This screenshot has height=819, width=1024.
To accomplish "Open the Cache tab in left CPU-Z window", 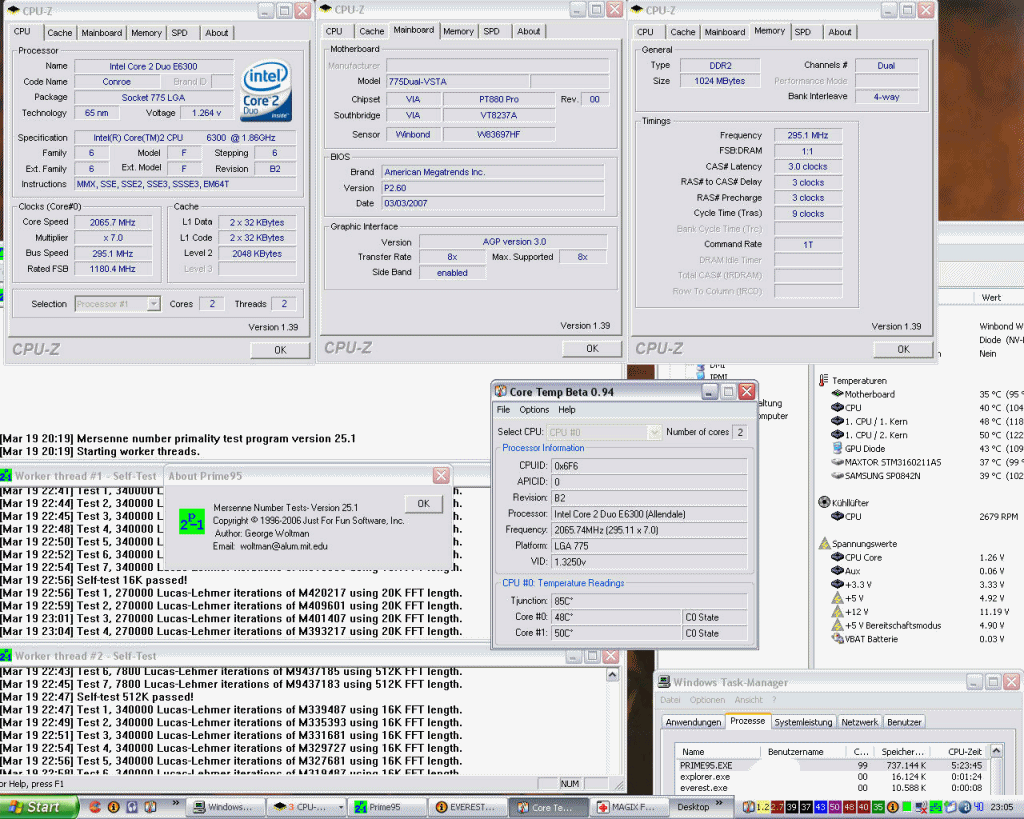I will coord(59,33).
